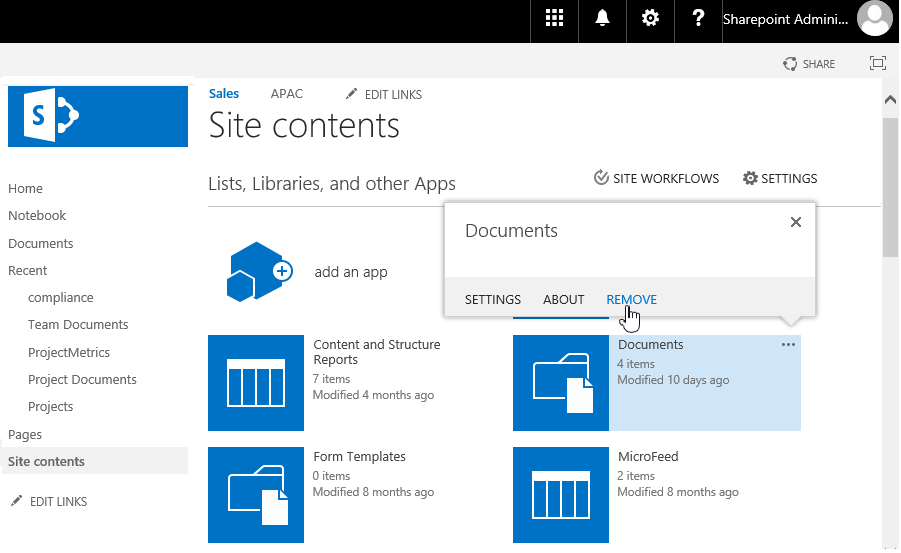Open Sharepoint Admin account menu
901x553 pixels.
click(x=785, y=19)
